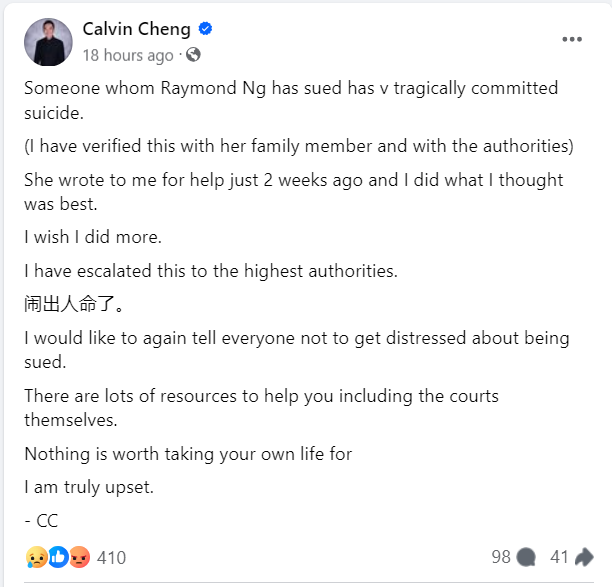Click the "I wish I did more." line
Image resolution: width=612 pixels, height=587 pixels.
tap(93, 237)
